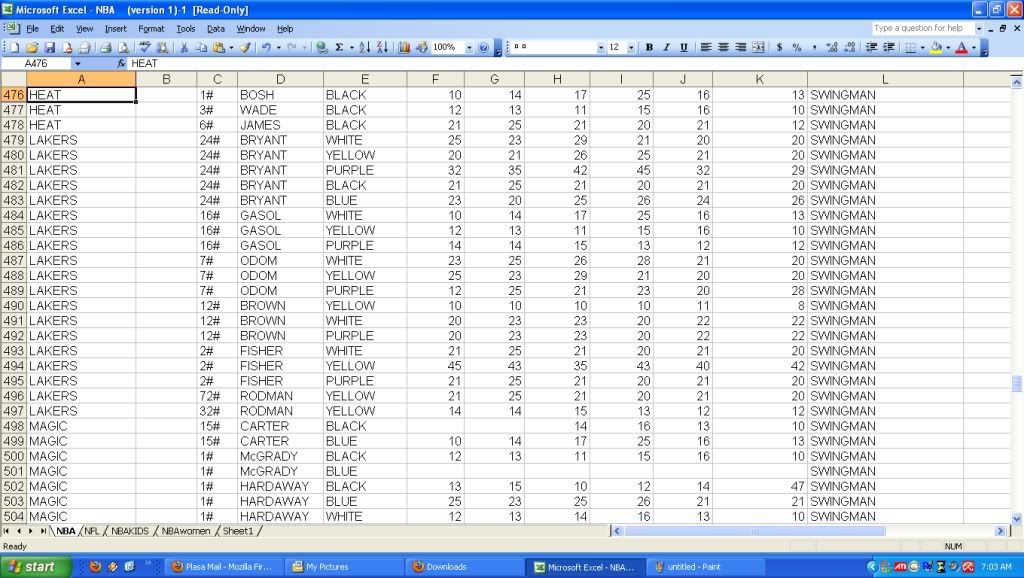
Task: Apply currency dollar style
Action: [x=779, y=47]
